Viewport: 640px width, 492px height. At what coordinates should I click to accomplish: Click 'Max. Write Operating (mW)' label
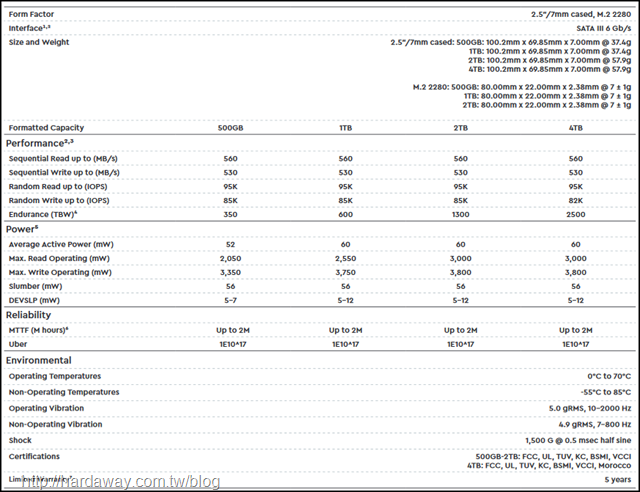tap(60, 272)
